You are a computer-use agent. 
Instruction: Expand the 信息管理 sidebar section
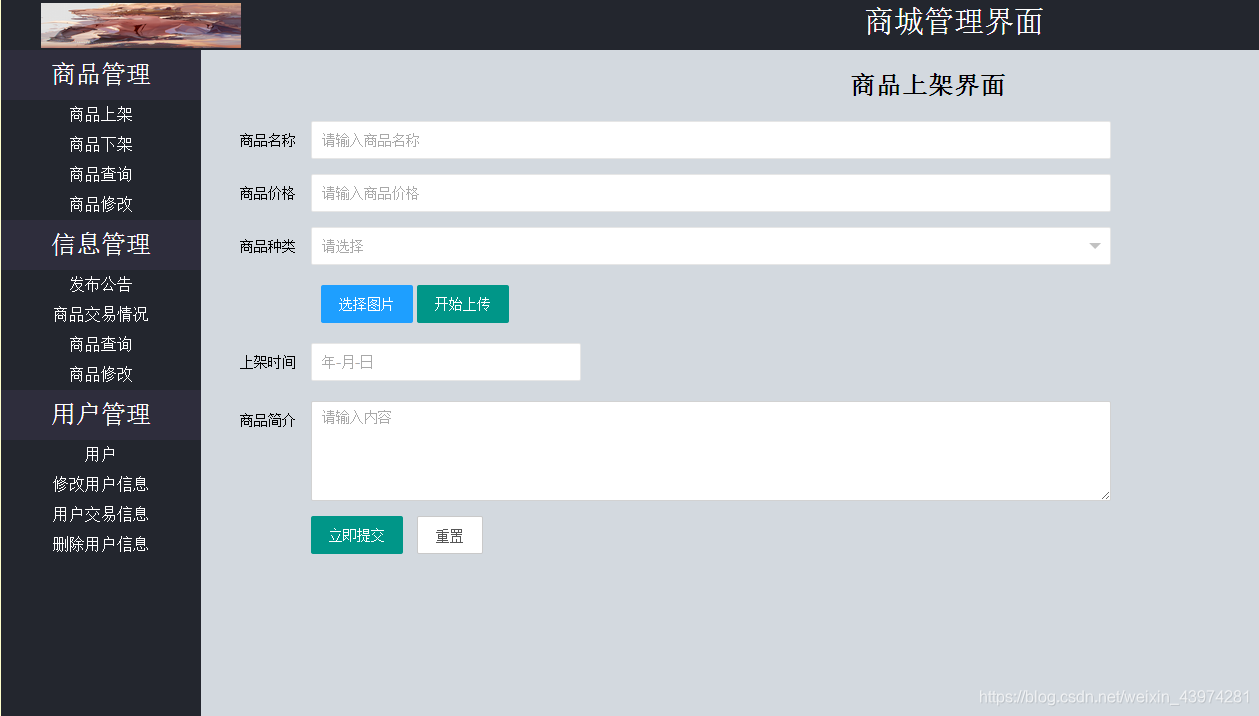pos(101,245)
